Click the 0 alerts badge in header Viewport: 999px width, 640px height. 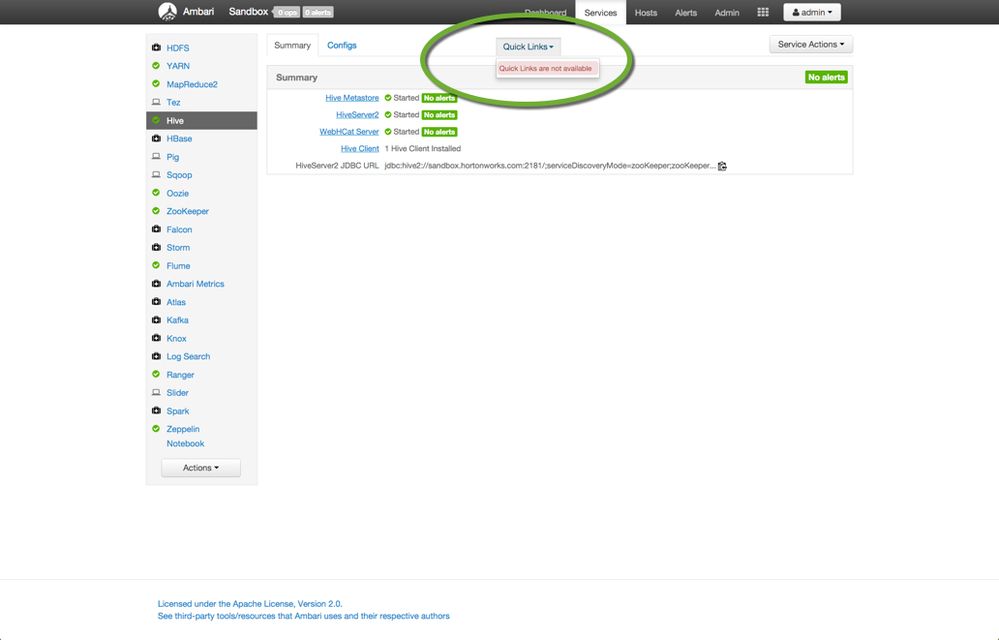(x=318, y=12)
